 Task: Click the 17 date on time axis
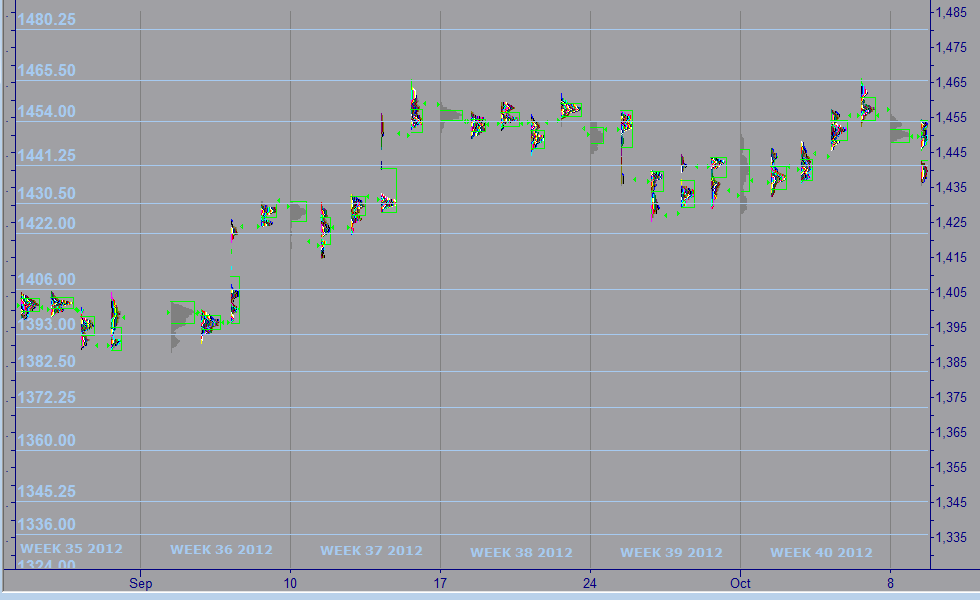[440, 582]
